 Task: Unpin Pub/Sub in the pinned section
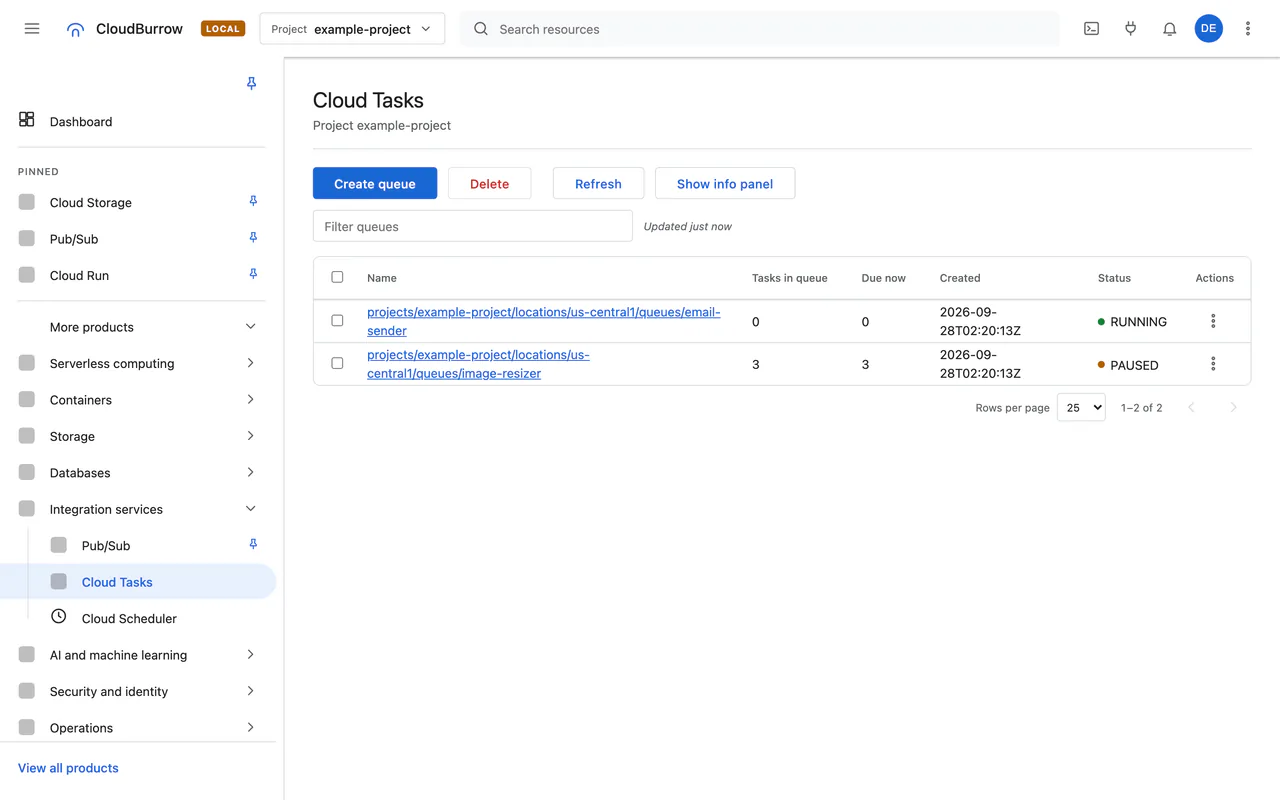click(253, 238)
